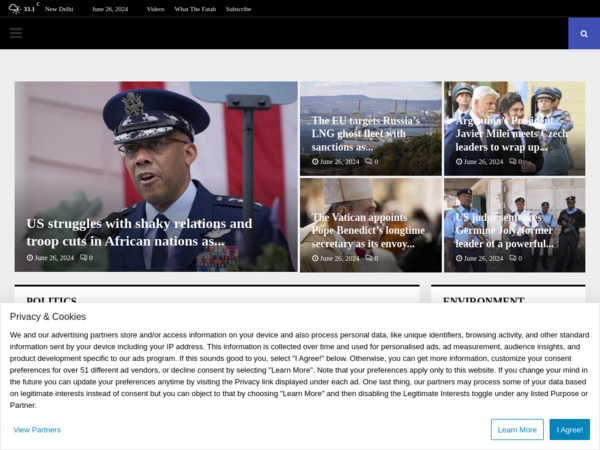The height and width of the screenshot is (450, 600).
Task: Click the Learn More button
Action: tap(517, 429)
